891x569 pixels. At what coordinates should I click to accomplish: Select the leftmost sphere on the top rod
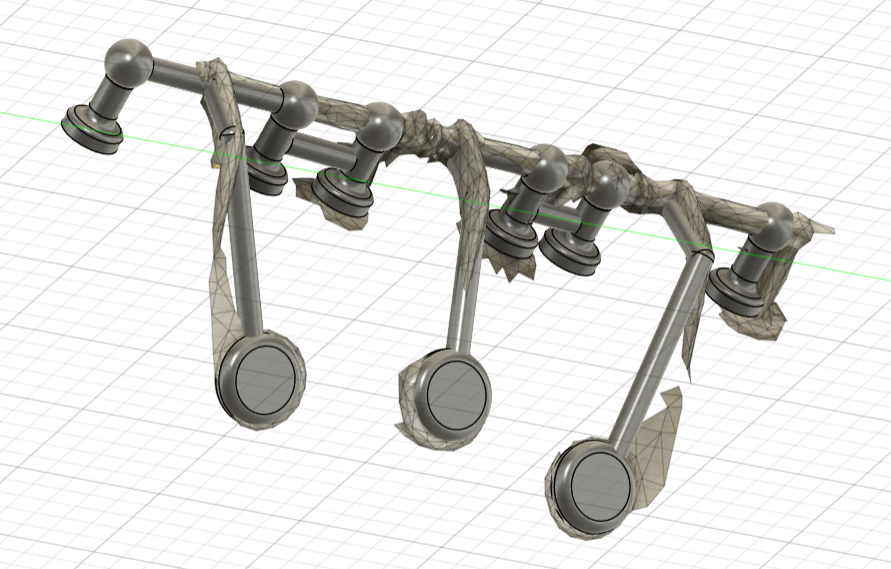(129, 63)
